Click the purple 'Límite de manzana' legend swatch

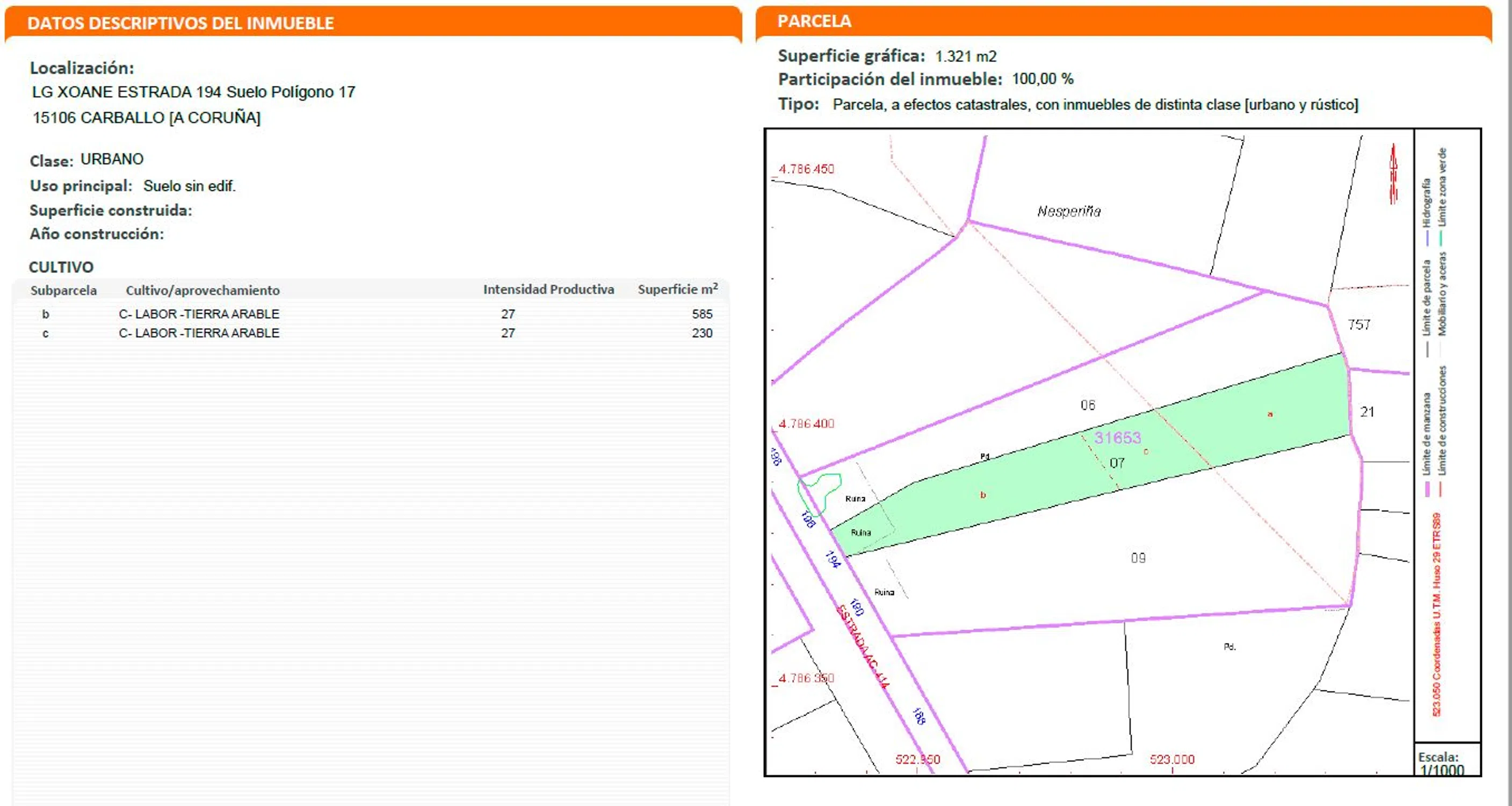(1428, 489)
